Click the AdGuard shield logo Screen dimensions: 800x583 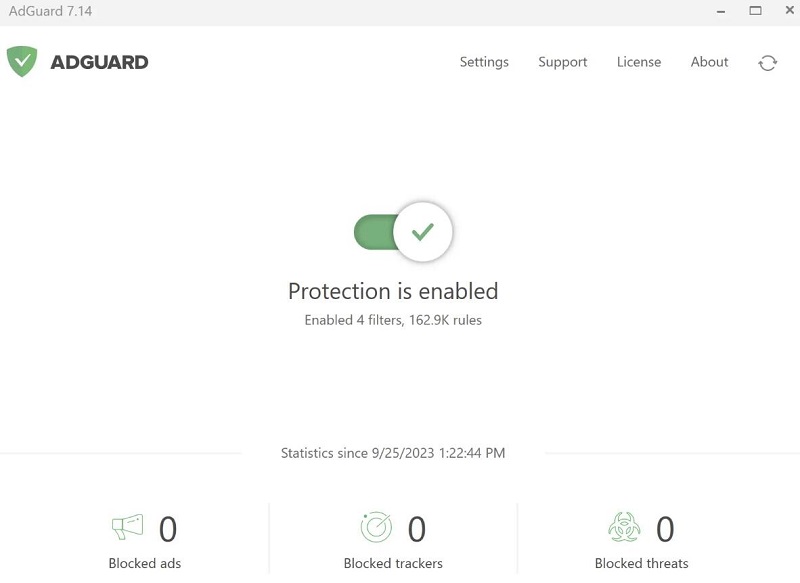tap(22, 61)
